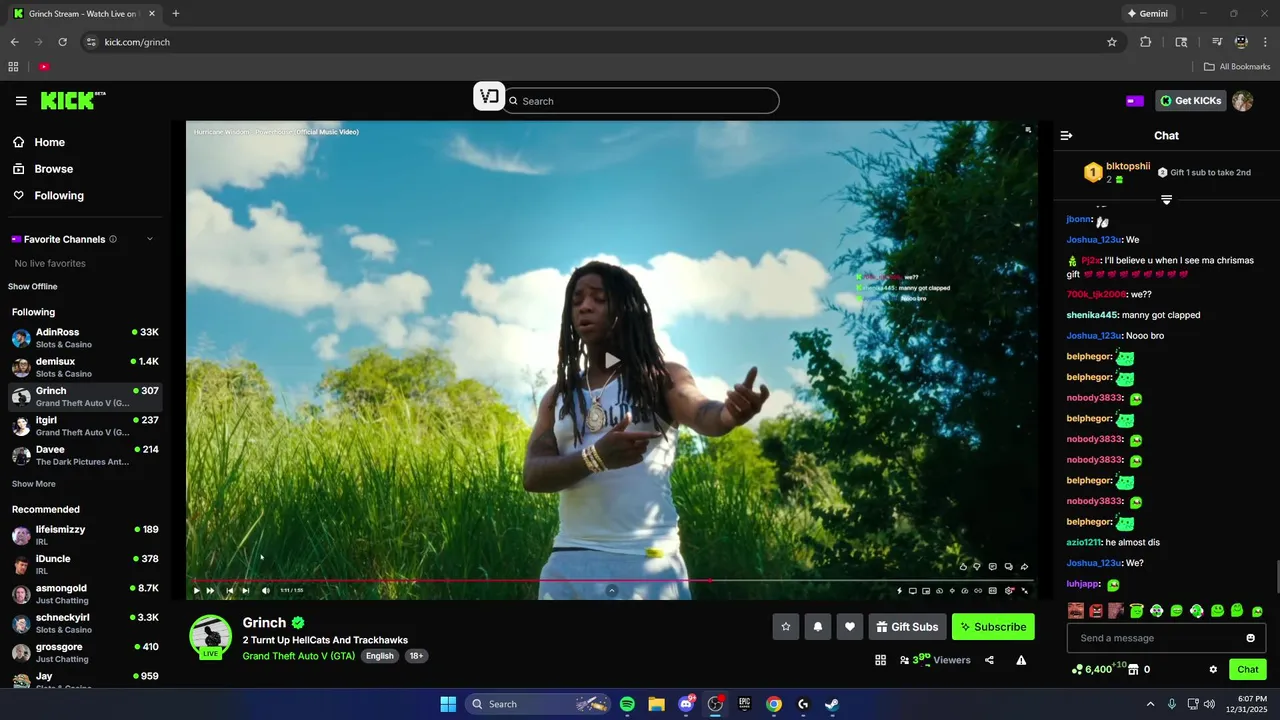This screenshot has width=1280, height=720.
Task: Click the Windows Start button
Action: tap(448, 704)
